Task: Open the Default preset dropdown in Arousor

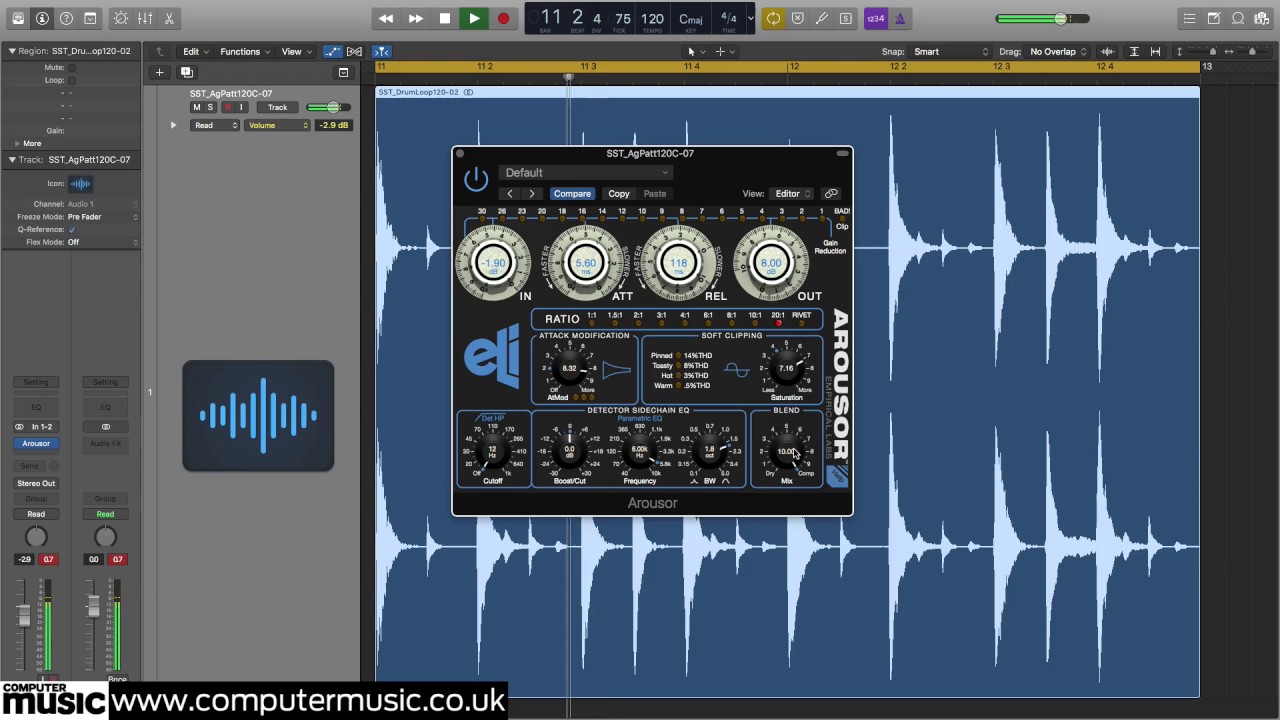Action: click(x=585, y=173)
